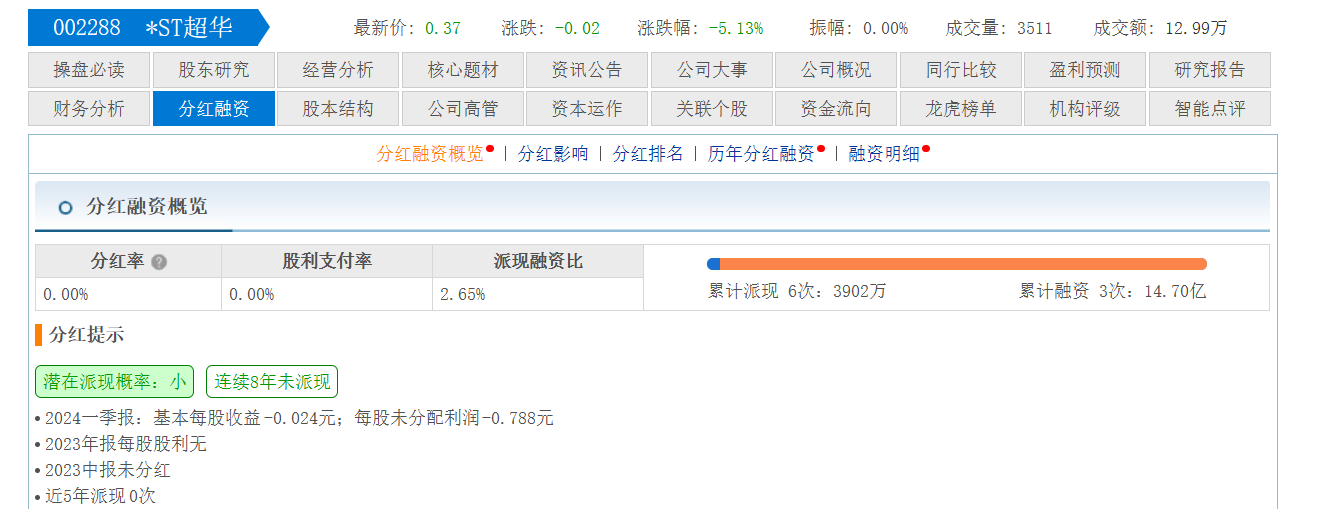Click the 最新价 0.37 quote value
1327x509 pixels.
[x=443, y=29]
